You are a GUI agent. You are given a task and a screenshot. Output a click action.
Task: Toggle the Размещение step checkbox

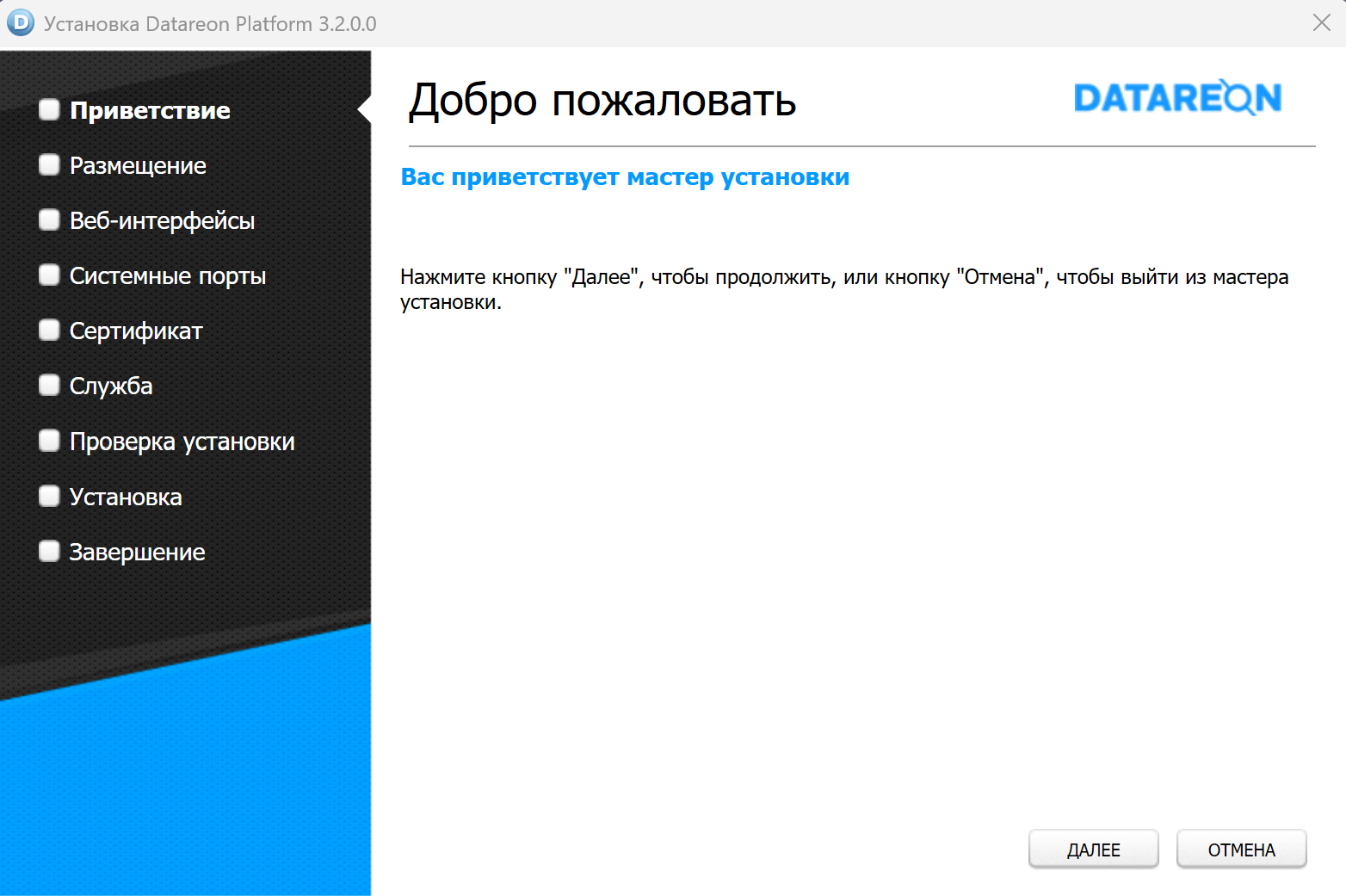click(49, 165)
